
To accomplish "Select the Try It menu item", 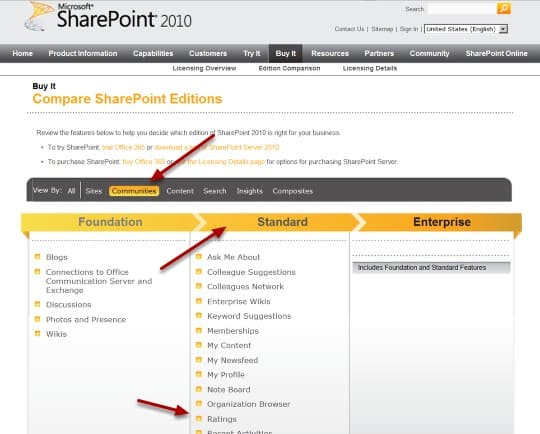I will pyautogui.click(x=251, y=53).
